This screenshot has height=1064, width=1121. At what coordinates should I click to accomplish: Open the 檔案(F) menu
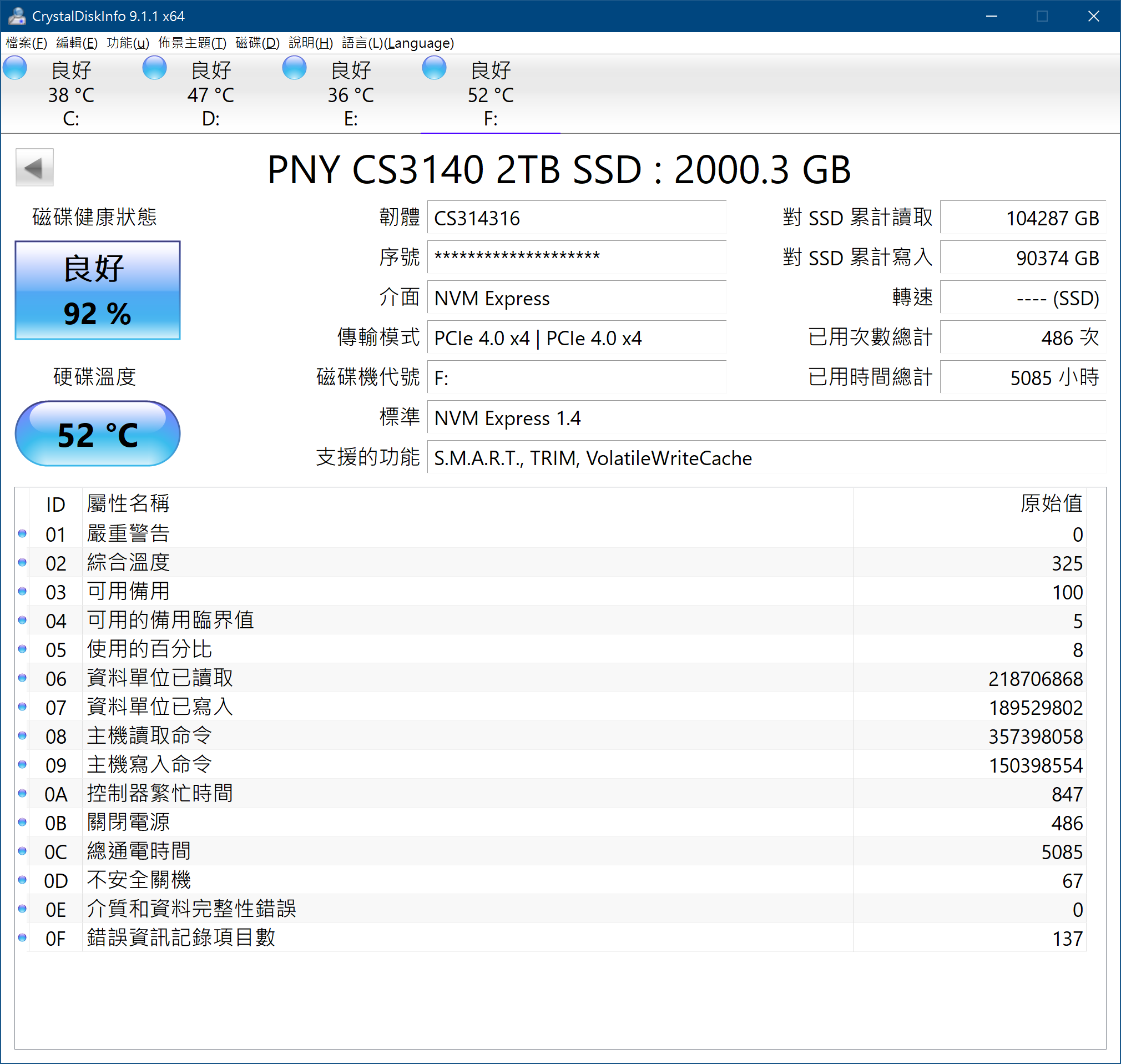26,43
